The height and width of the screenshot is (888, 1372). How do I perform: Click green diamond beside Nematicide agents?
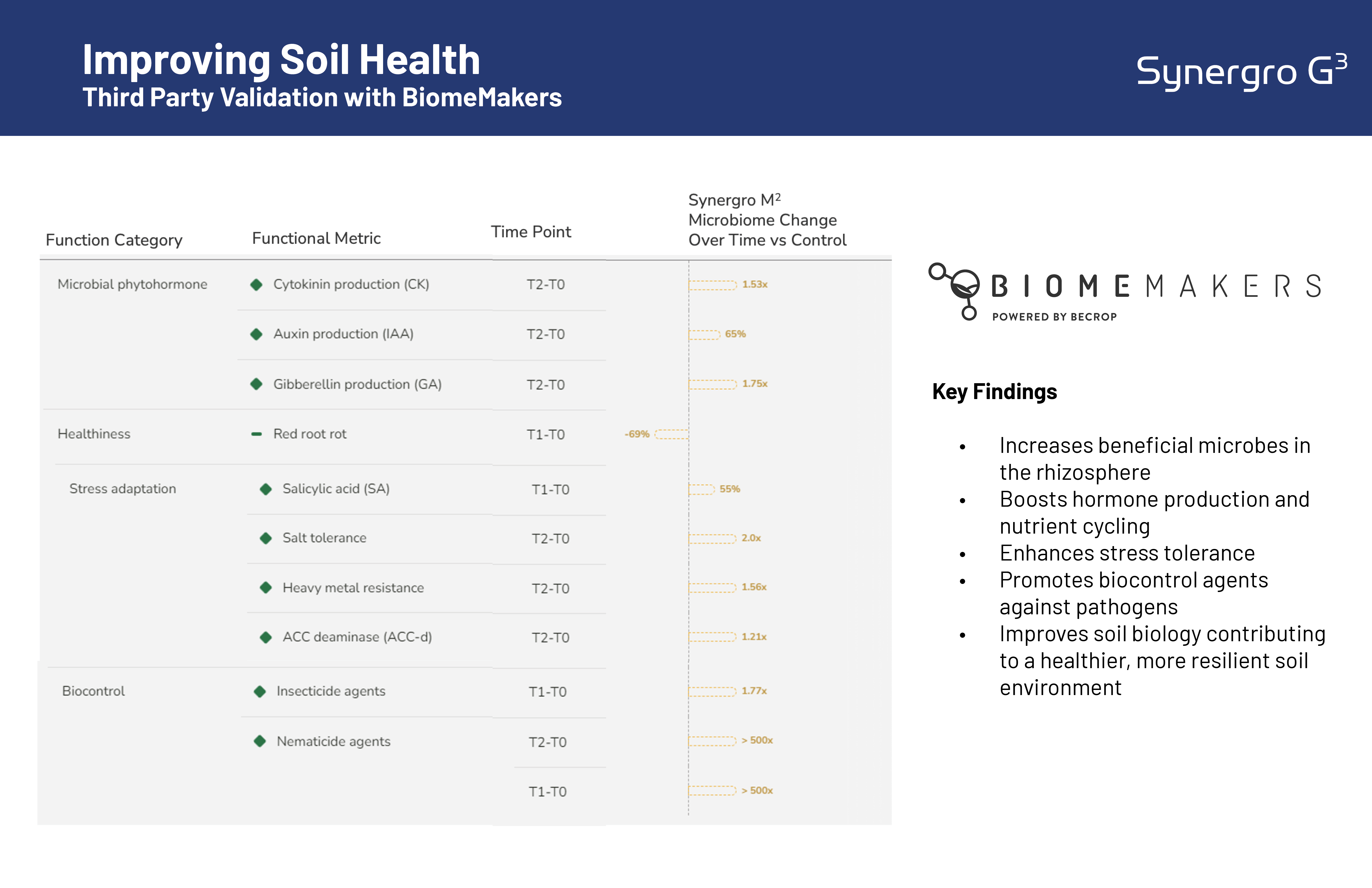(x=260, y=741)
